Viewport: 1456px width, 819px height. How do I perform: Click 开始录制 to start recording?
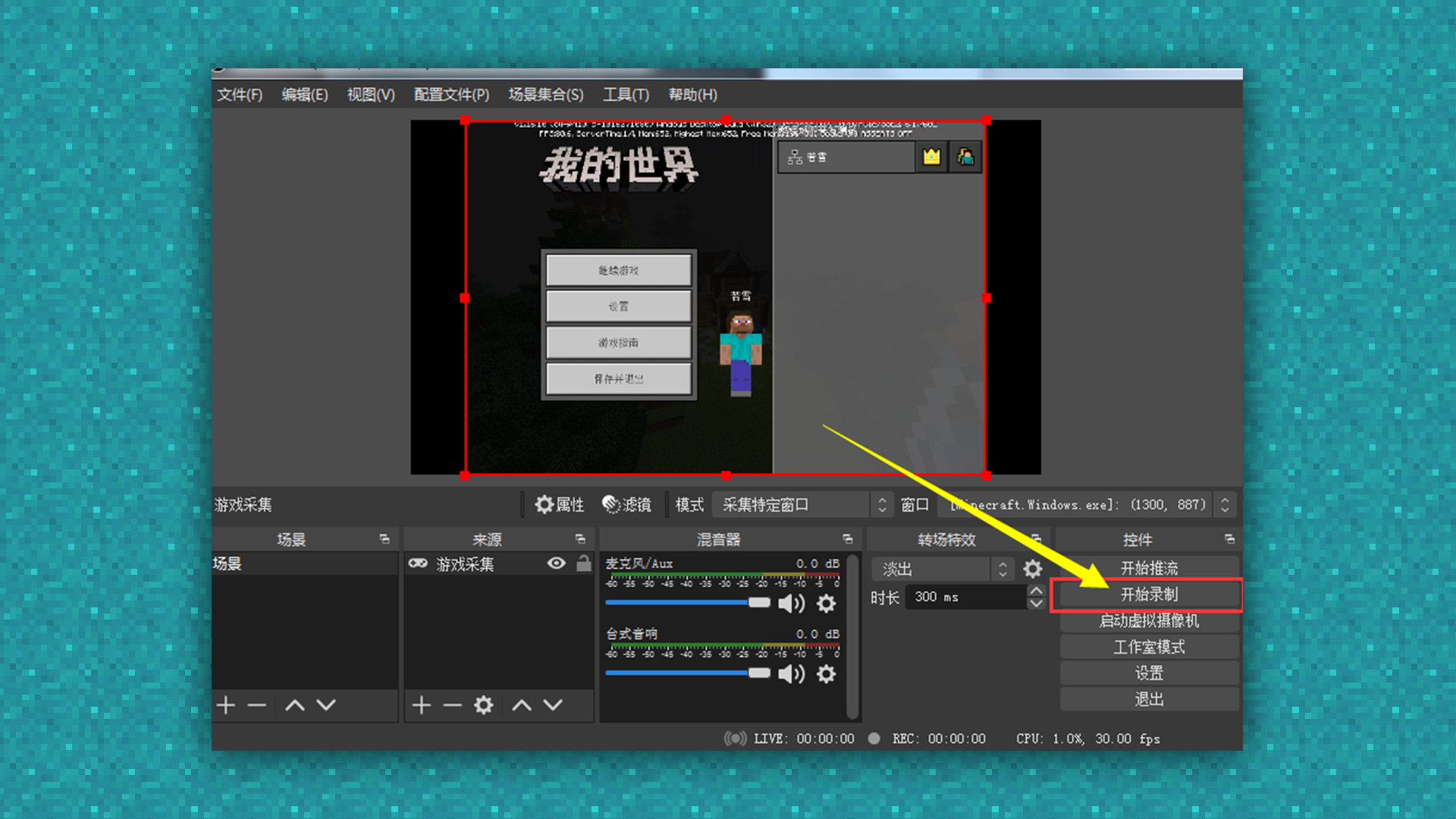click(x=1149, y=595)
